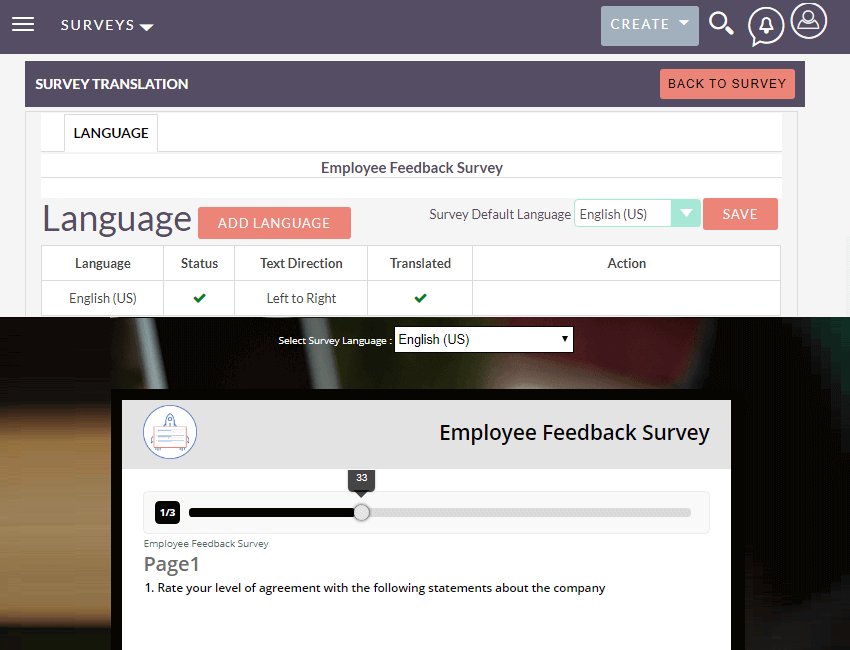The width and height of the screenshot is (850, 650).
Task: Click the 1/3 page indicator badge
Action: coord(168,512)
